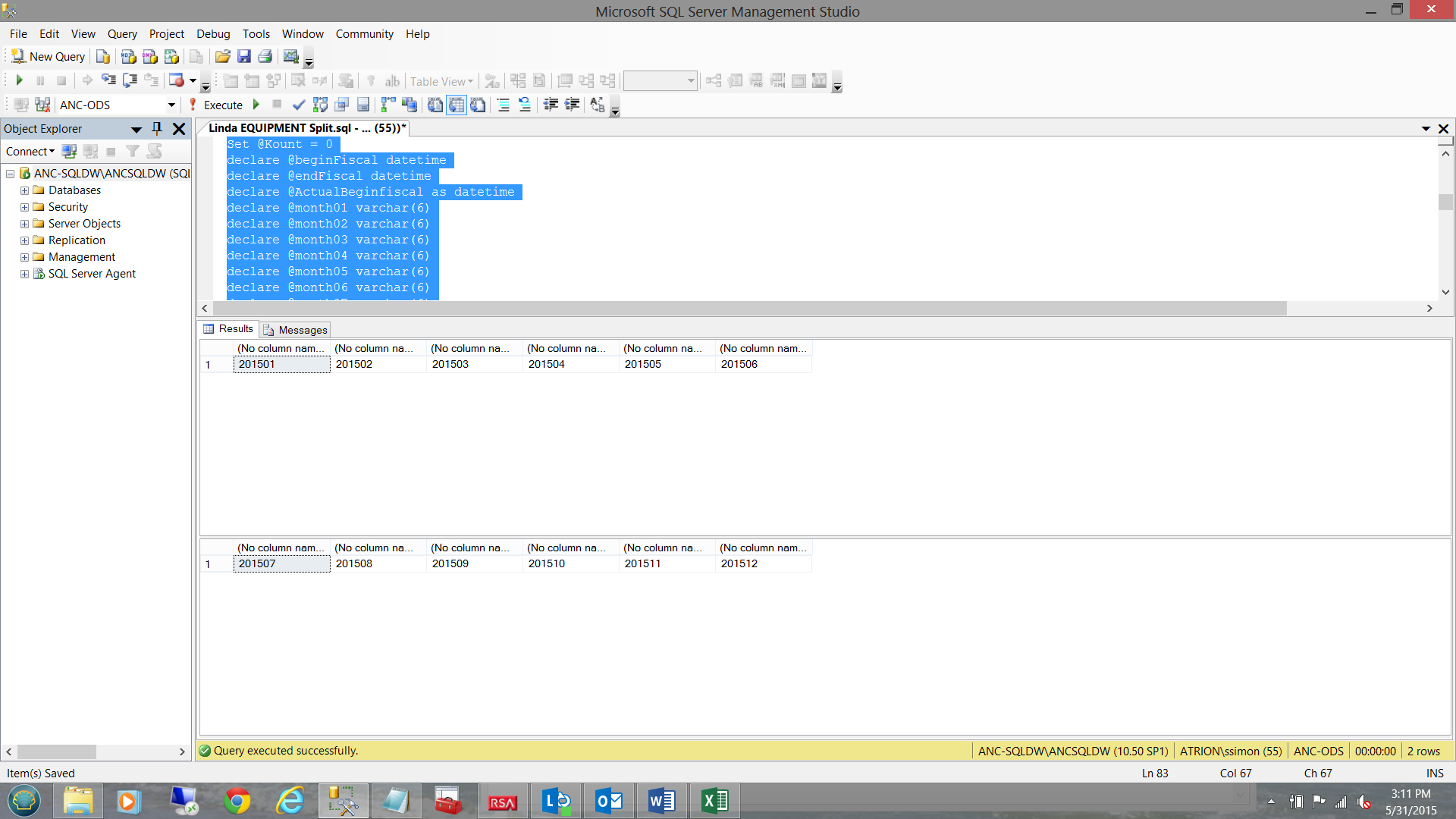Open the Query menu
The height and width of the screenshot is (819, 1456).
point(122,34)
